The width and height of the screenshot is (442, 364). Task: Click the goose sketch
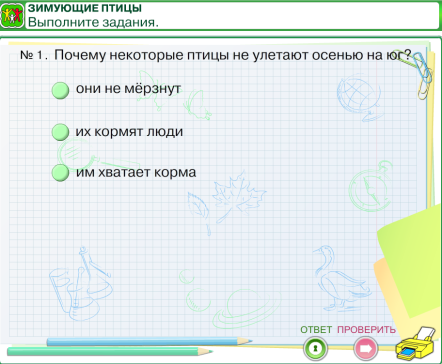point(342,278)
